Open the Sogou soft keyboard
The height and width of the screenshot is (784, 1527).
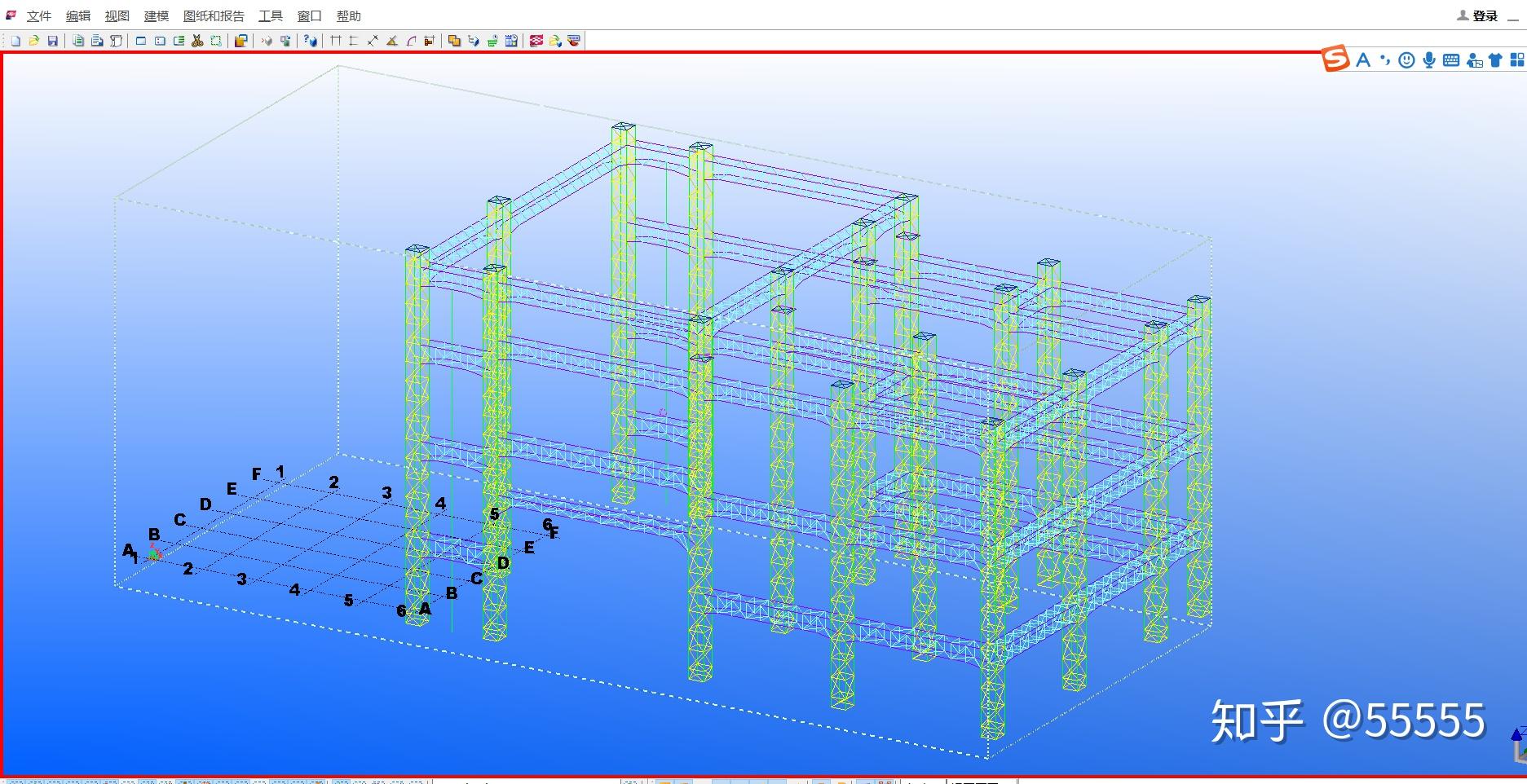(x=1451, y=59)
